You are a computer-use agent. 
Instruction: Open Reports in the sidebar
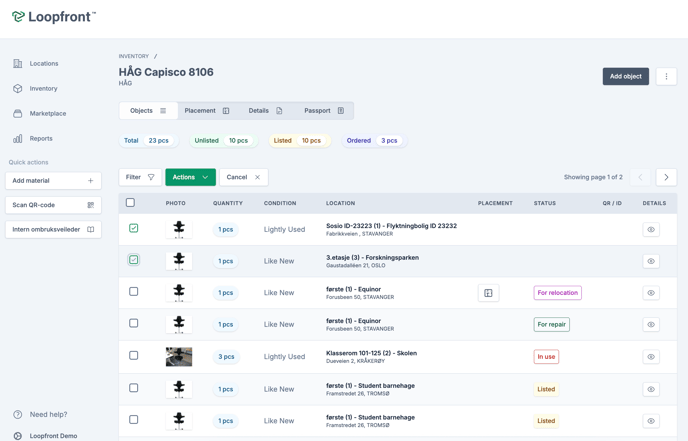click(x=33, y=139)
